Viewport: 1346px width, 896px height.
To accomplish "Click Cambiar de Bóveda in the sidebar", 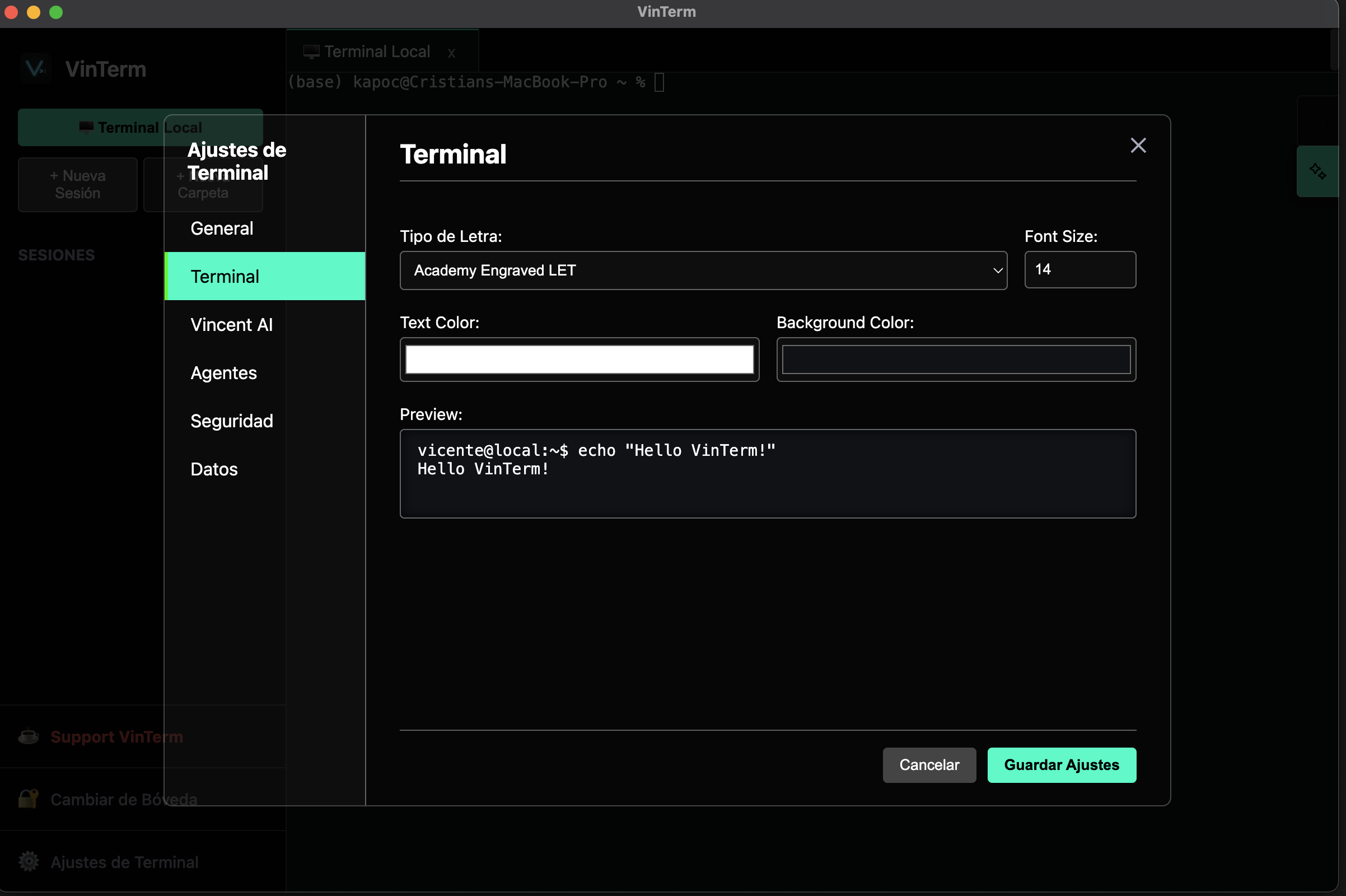I will pos(124,799).
